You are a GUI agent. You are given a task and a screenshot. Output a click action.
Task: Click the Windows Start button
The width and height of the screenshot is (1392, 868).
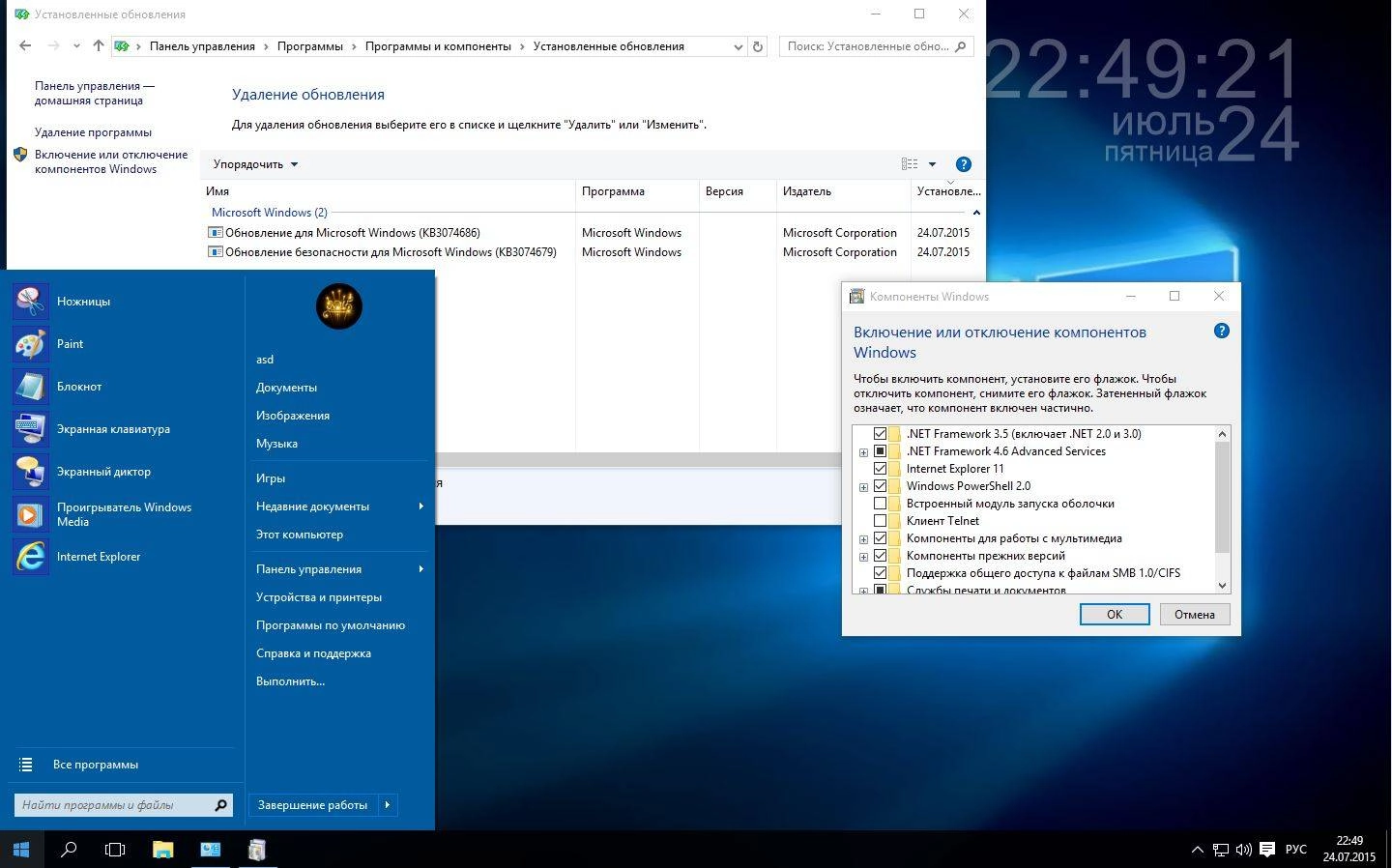(x=21, y=850)
